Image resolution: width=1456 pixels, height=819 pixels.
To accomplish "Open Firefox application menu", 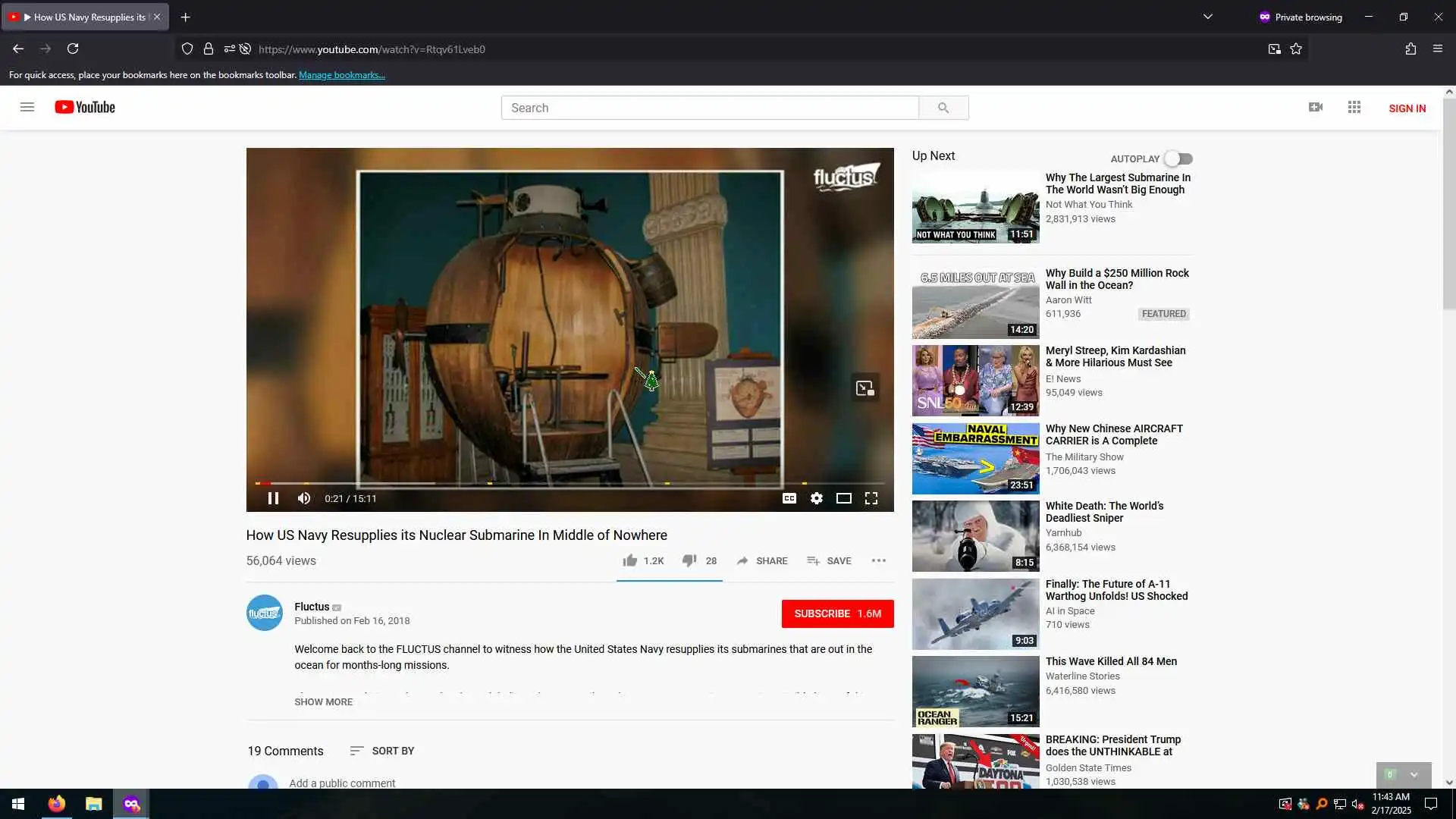I will point(1437,49).
